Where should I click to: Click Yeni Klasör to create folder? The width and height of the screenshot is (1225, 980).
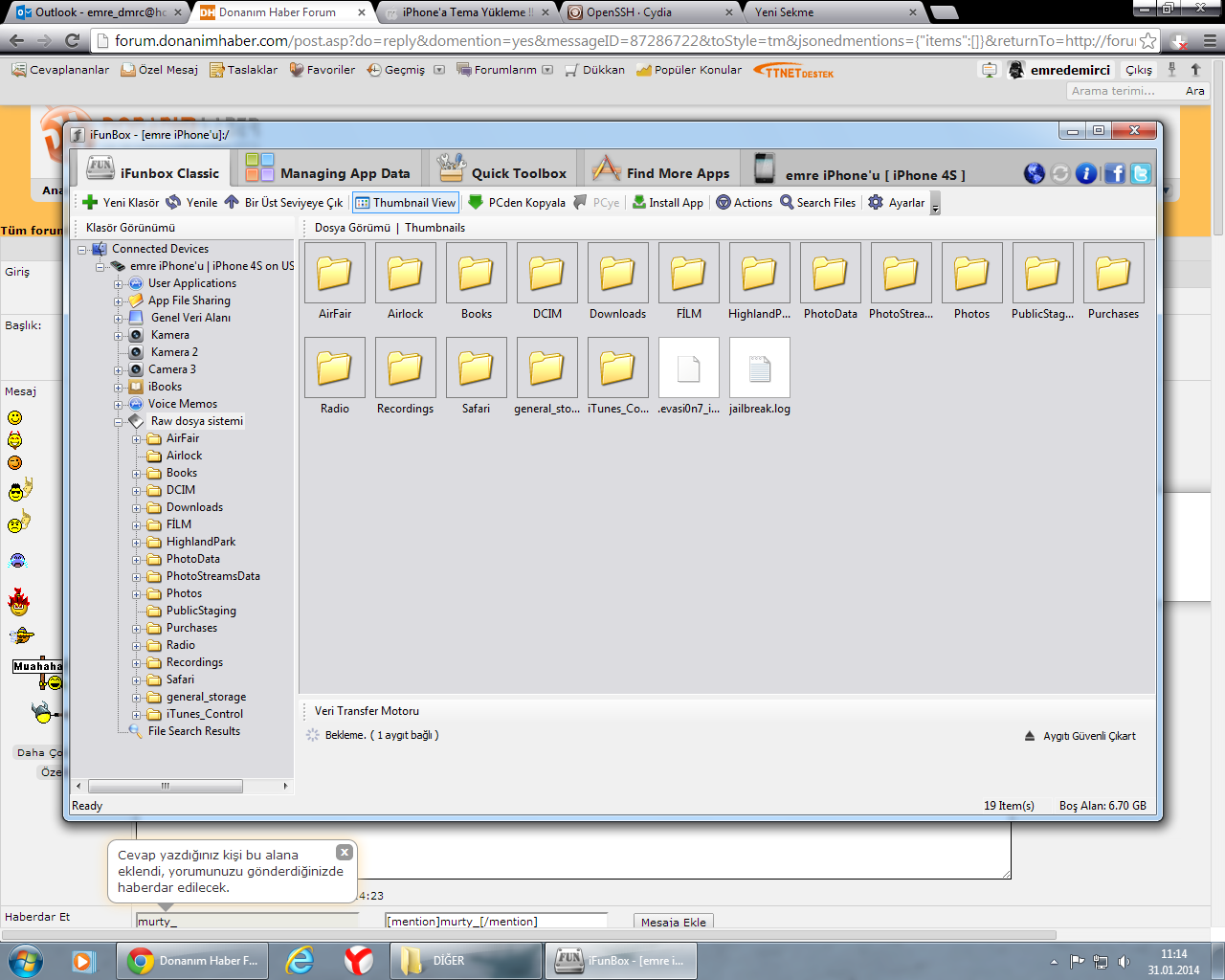[121, 203]
